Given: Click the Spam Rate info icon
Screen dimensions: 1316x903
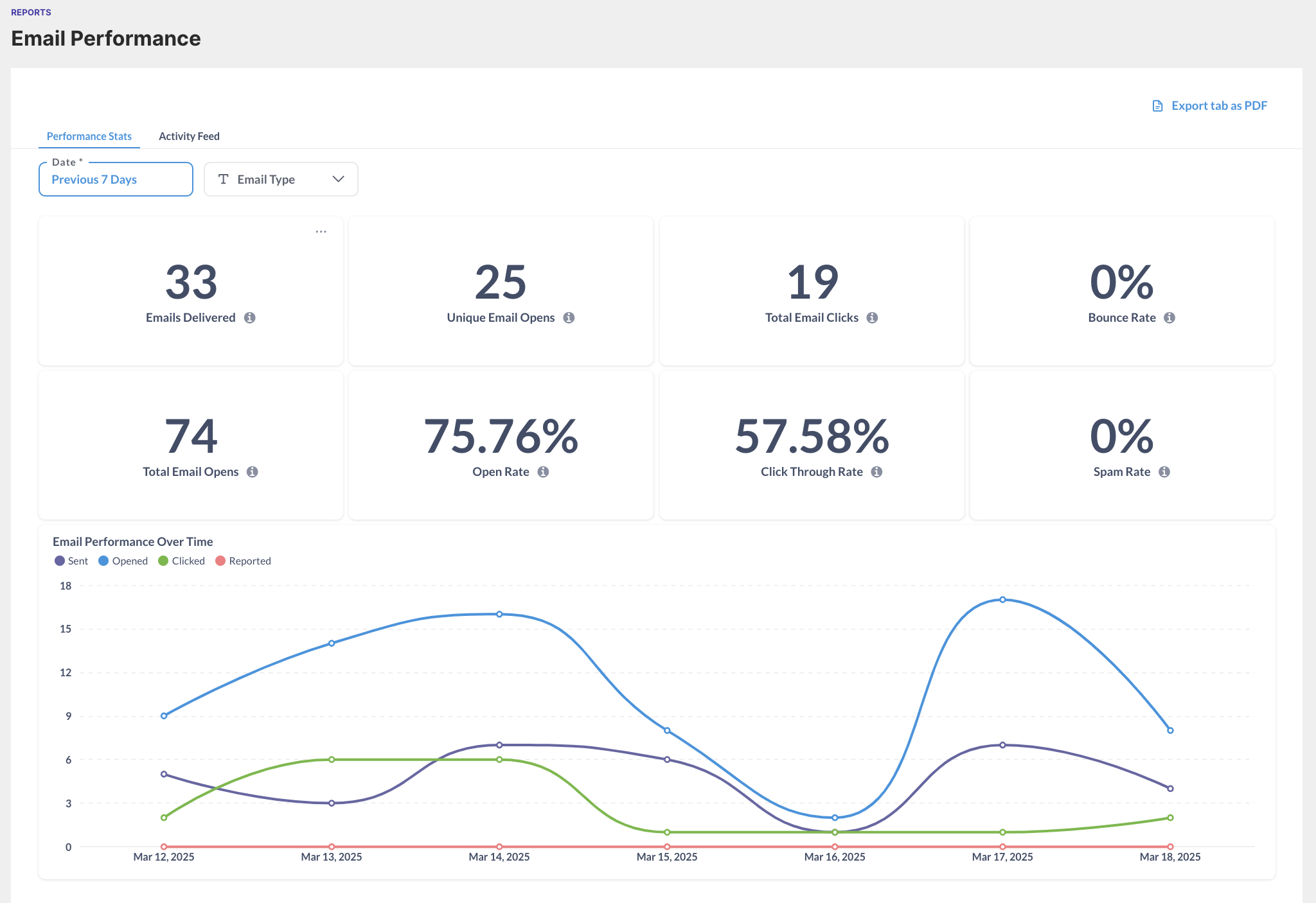Looking at the screenshot, I should click(x=1163, y=471).
